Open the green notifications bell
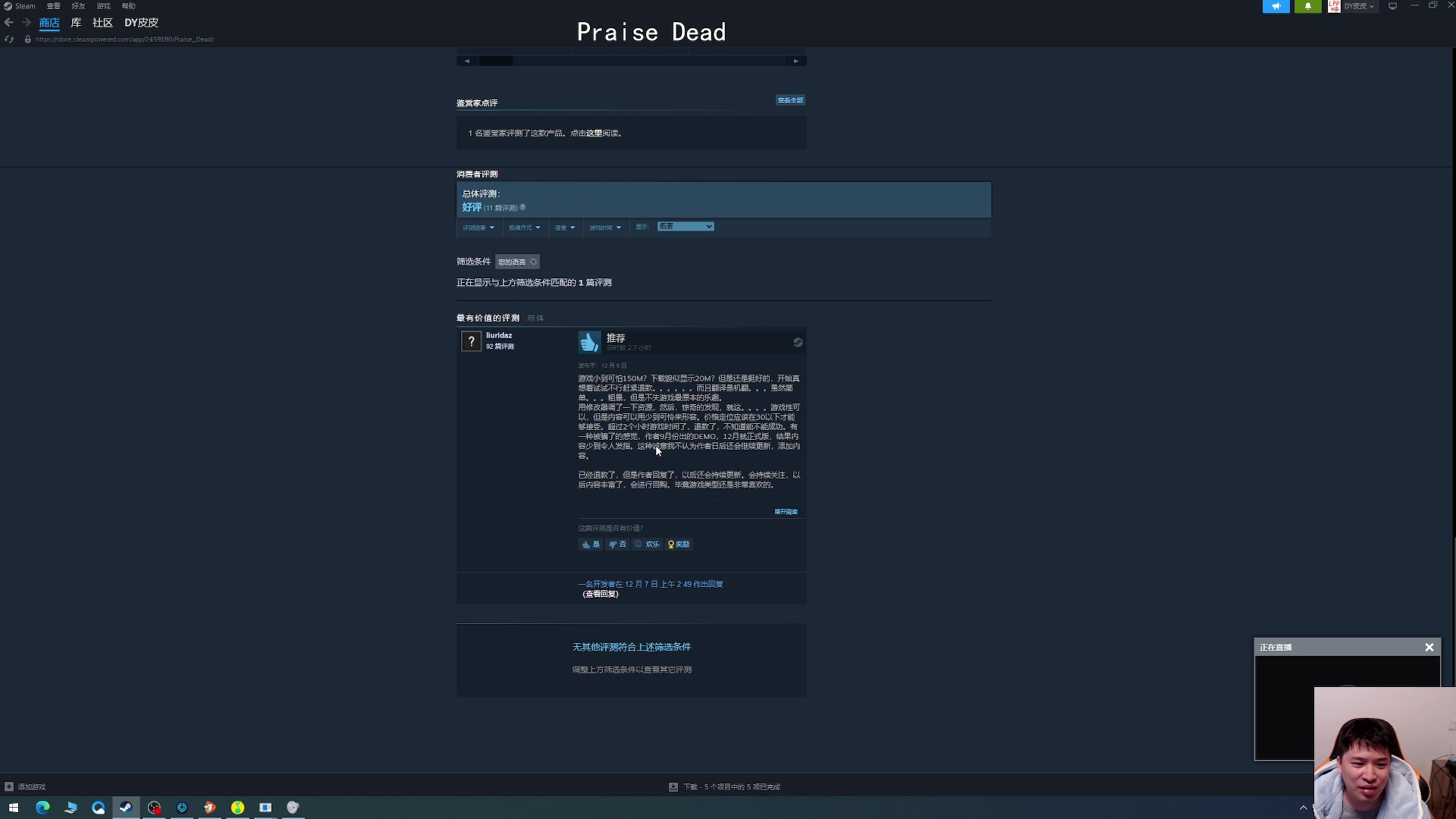 1308,6
